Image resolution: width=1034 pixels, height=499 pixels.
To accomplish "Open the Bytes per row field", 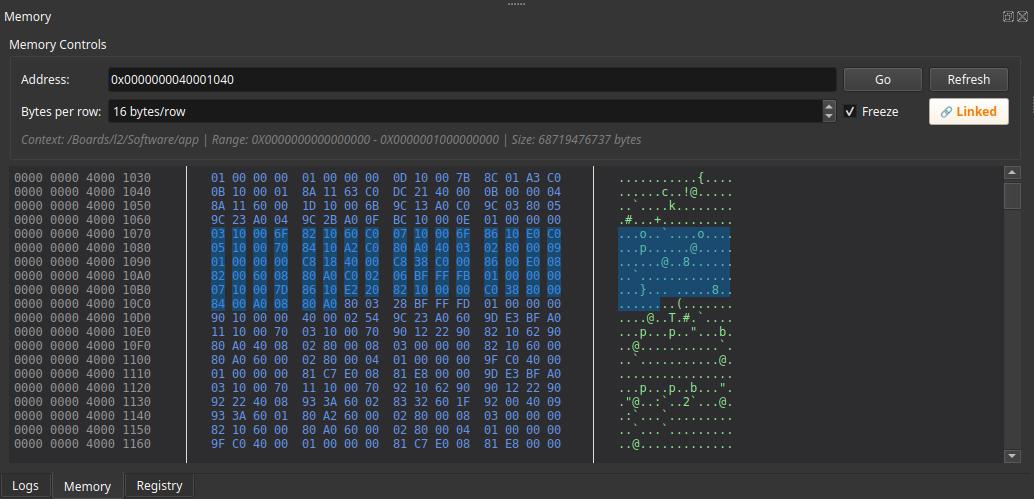I will [464, 111].
